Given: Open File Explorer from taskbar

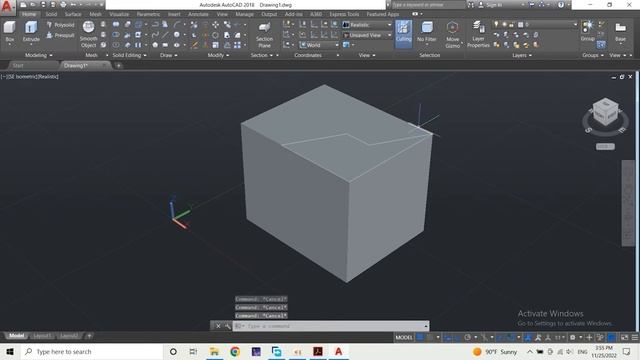Looking at the screenshot, I should pyautogui.click(x=214, y=351).
